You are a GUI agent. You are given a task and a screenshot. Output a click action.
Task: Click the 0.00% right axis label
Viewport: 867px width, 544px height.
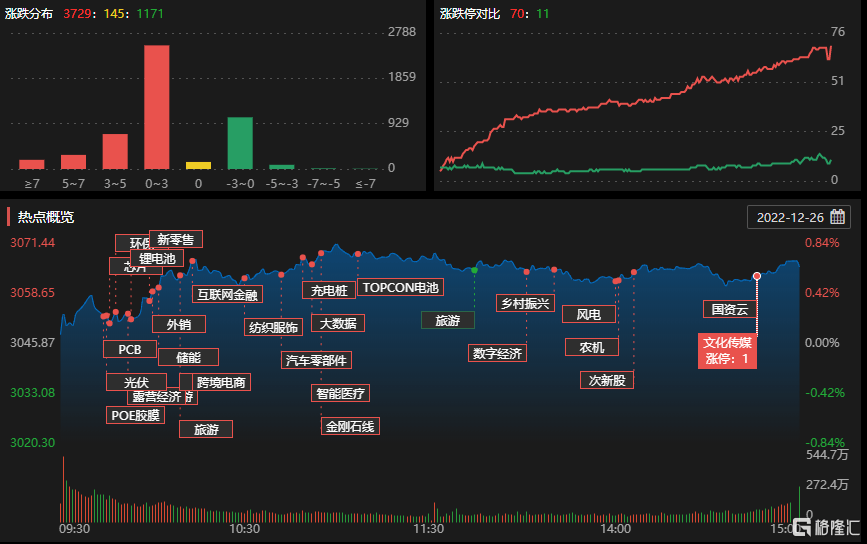click(822, 343)
